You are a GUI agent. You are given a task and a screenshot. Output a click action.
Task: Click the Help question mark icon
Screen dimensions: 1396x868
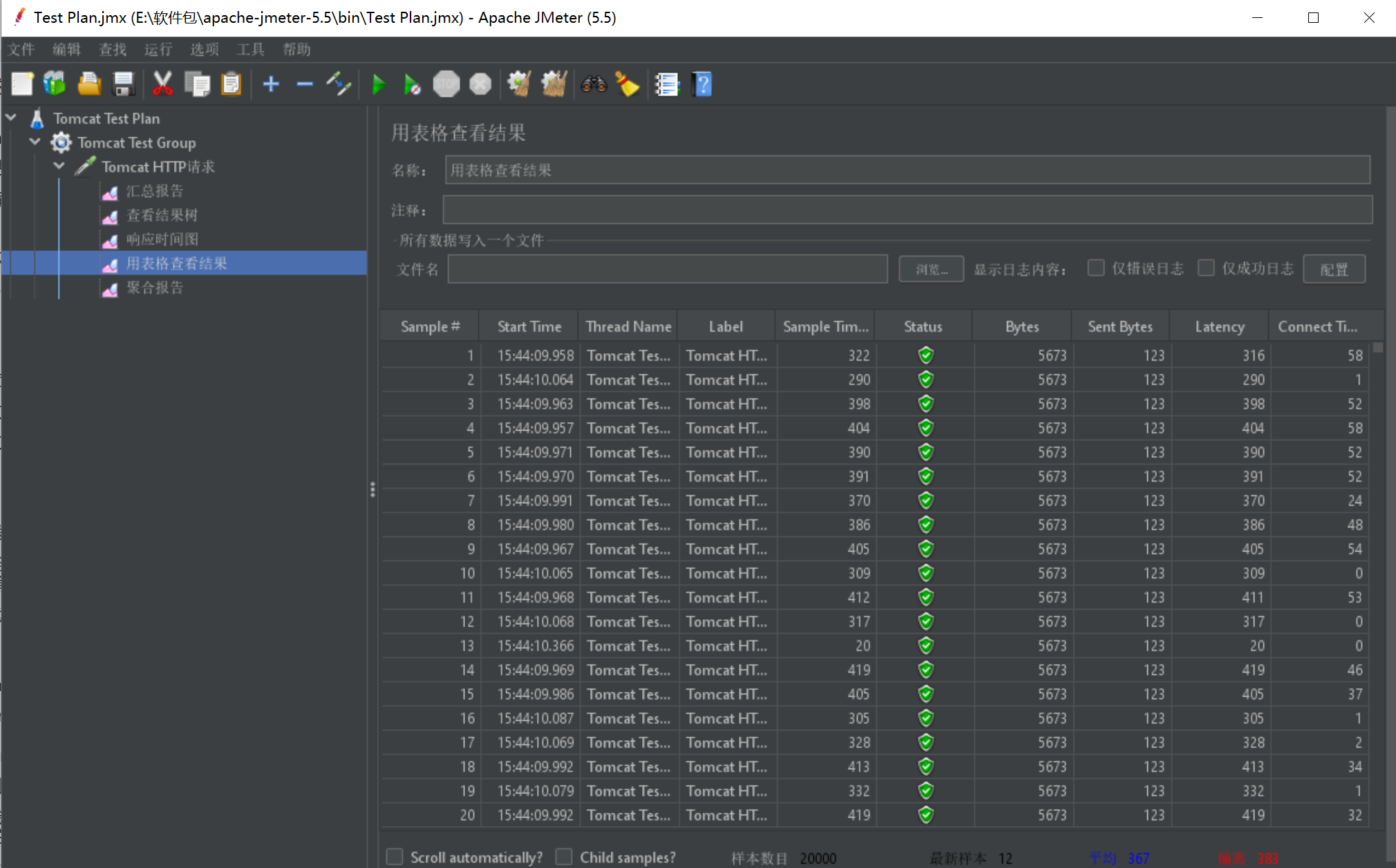[701, 84]
